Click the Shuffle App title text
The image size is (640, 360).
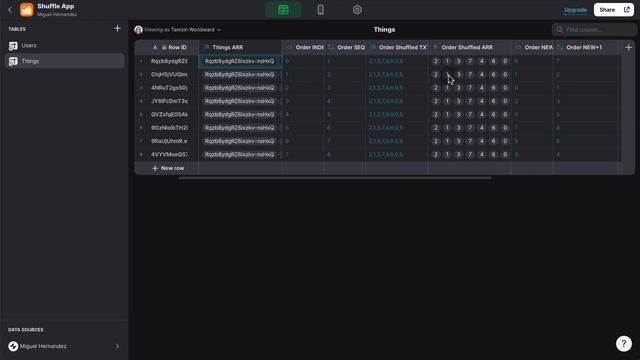tap(56, 7)
